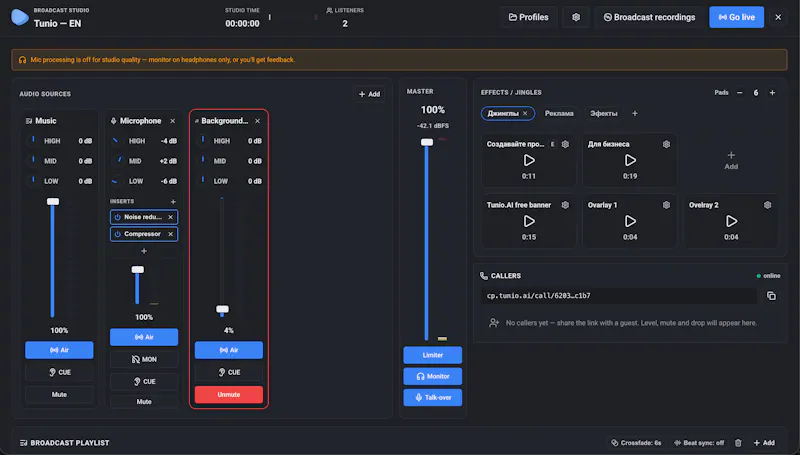Screen dimensions: 800x455
Task: Click Background LOW EQ knob
Action: point(203,181)
